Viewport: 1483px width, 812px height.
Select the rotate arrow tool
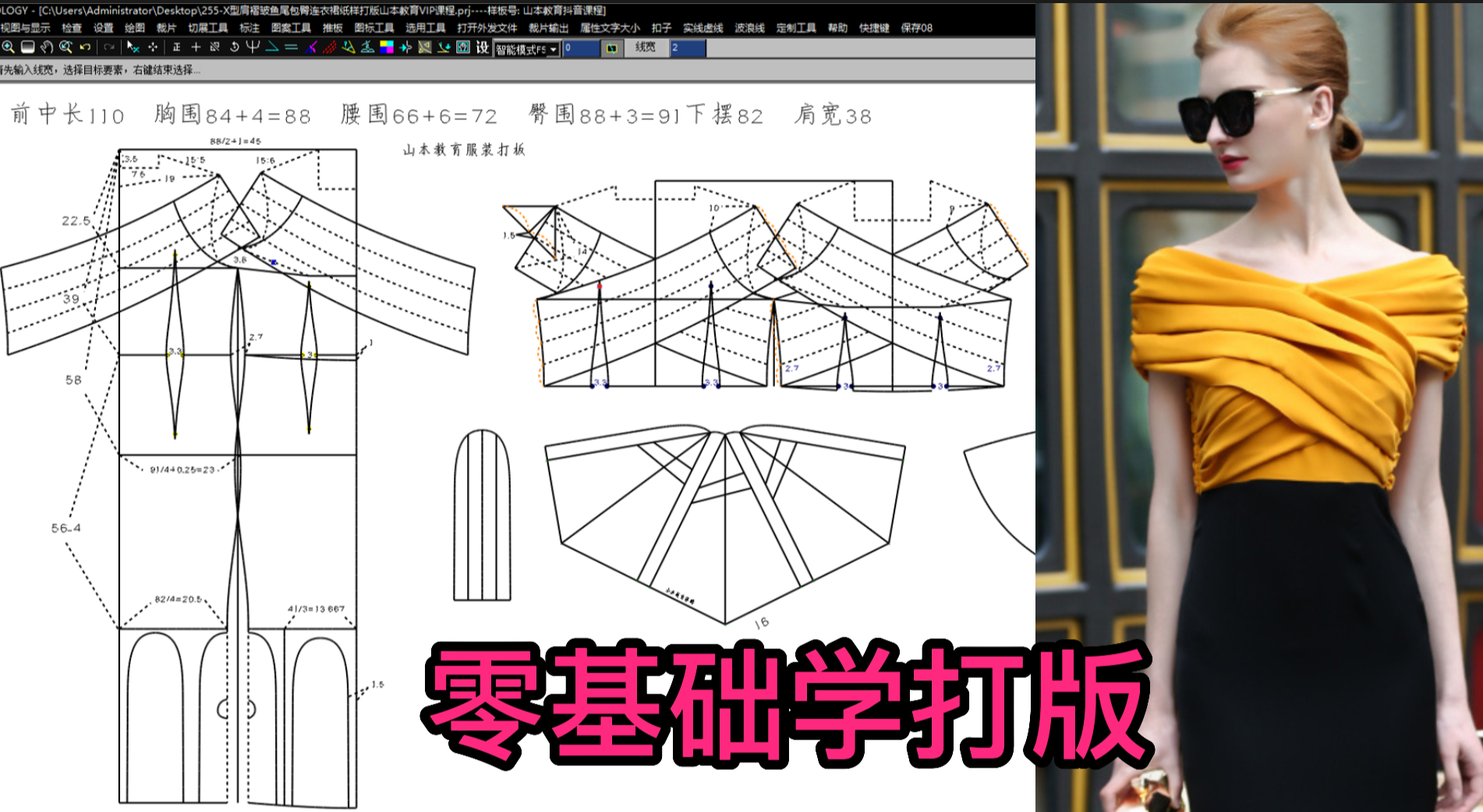234,47
